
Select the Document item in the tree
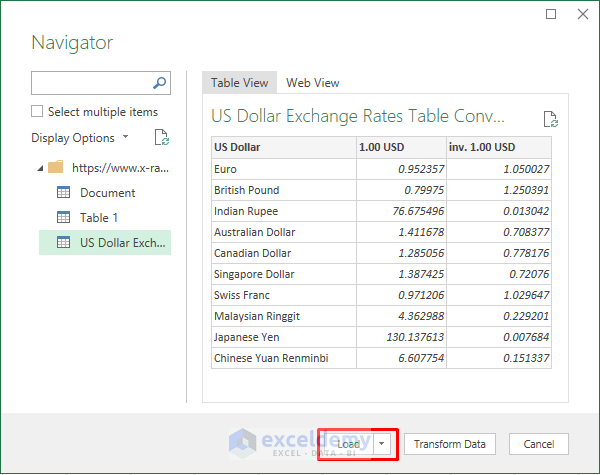click(108, 193)
